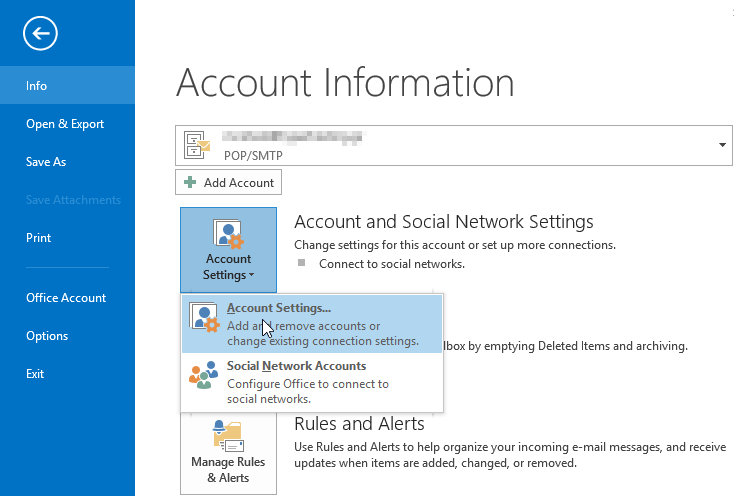The width and height of the screenshot is (734, 496).
Task: Click the Social Network Accounts people icon
Action: point(204,375)
